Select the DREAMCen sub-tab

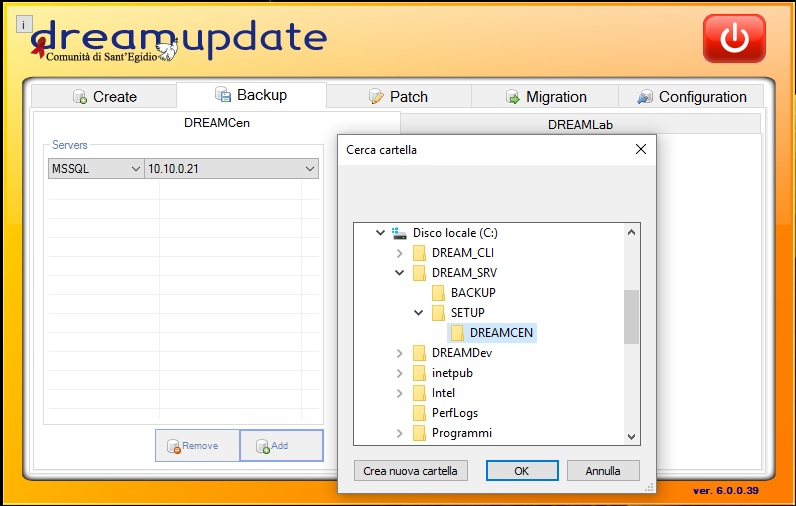coord(217,123)
